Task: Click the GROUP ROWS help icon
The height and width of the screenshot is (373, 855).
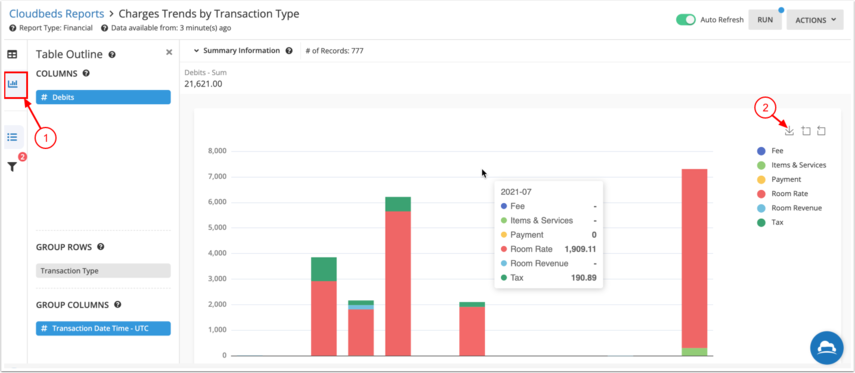Action: coord(101,246)
